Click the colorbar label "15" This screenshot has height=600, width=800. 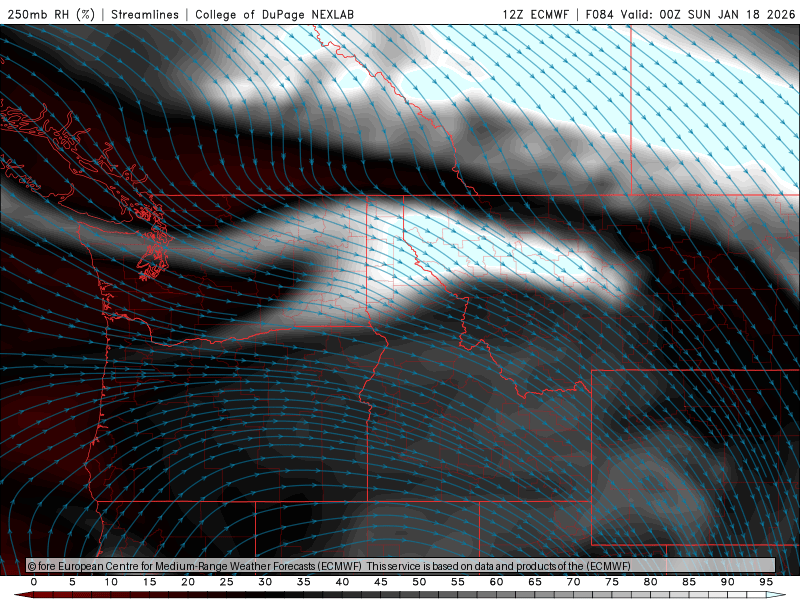[149, 582]
